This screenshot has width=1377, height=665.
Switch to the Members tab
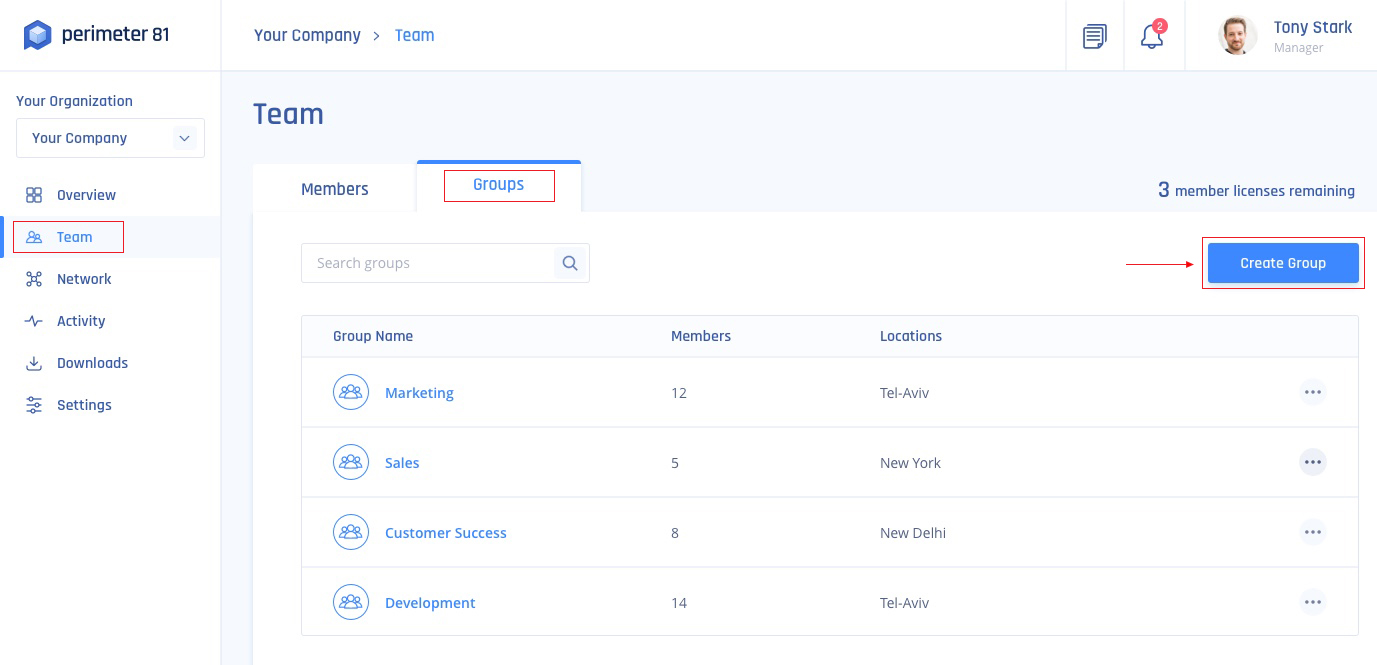pos(335,189)
